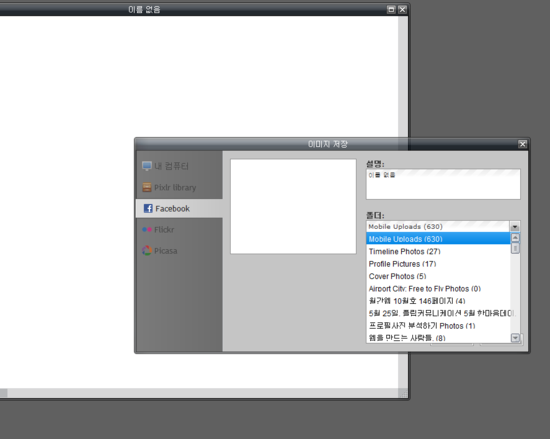The height and width of the screenshot is (439, 550).
Task: Click the list scroll-up arrow
Action: (x=515, y=238)
